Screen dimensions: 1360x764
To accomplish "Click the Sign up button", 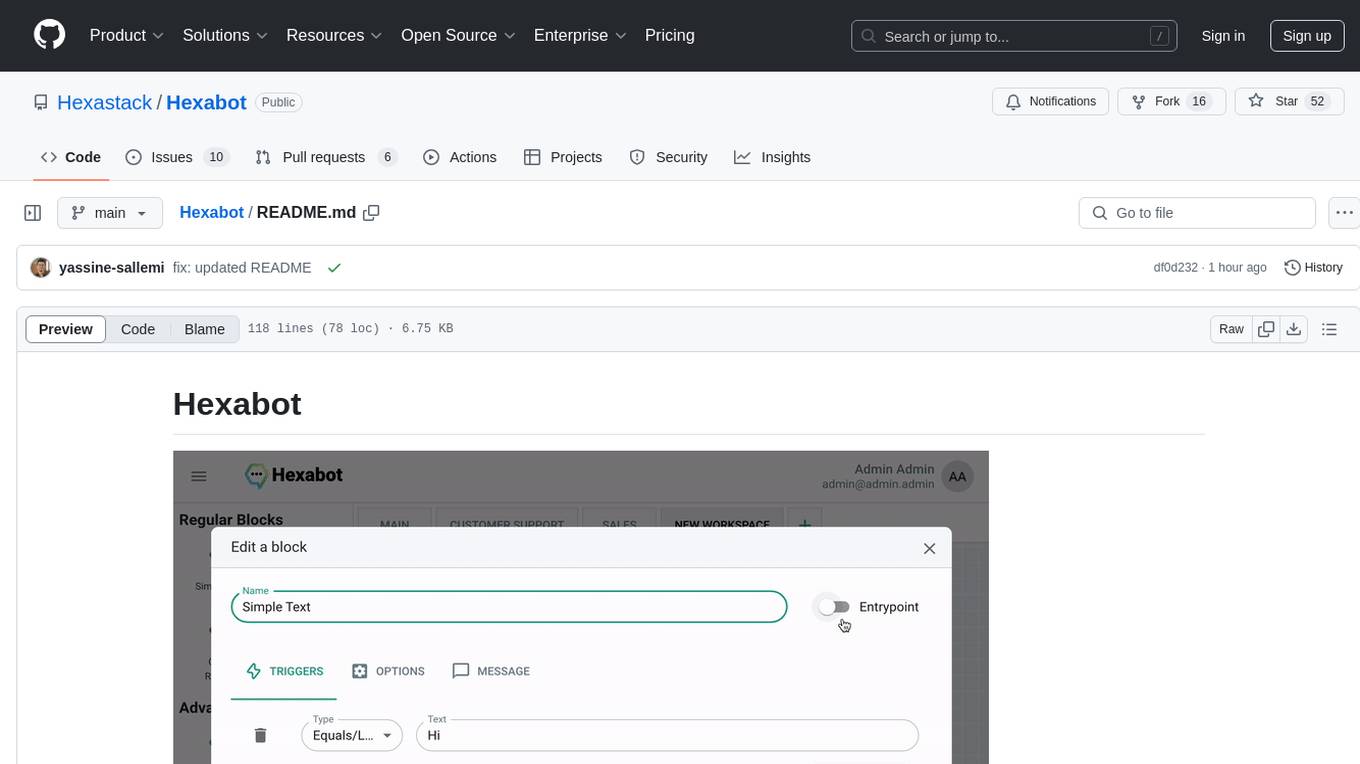I will point(1307,36).
